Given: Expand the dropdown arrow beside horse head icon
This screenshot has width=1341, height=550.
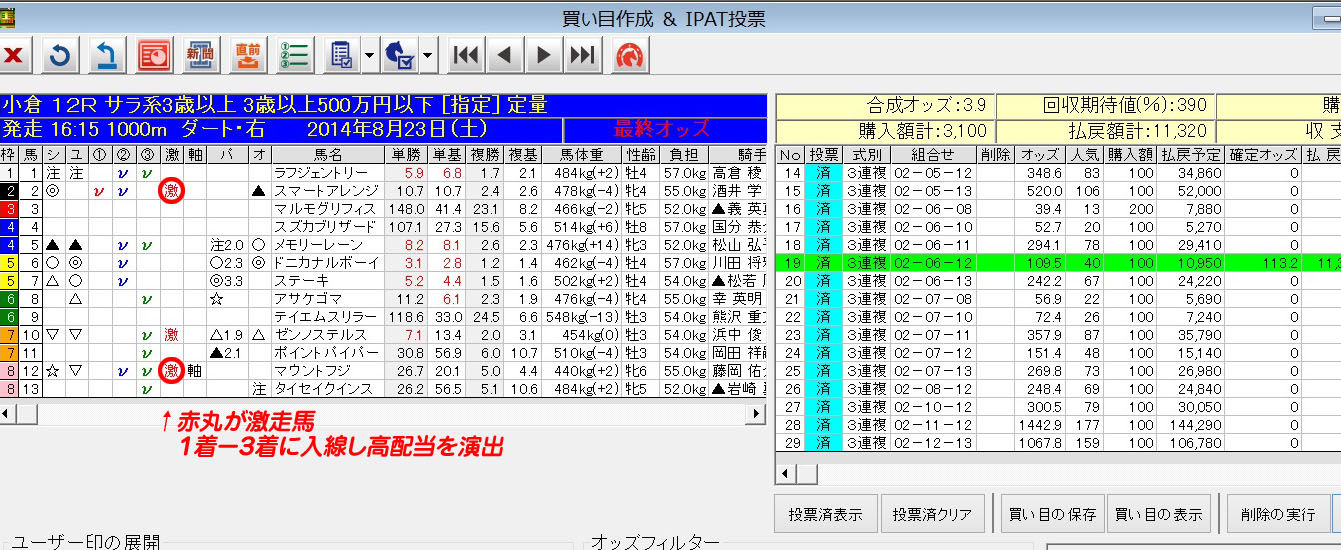Looking at the screenshot, I should 428,55.
